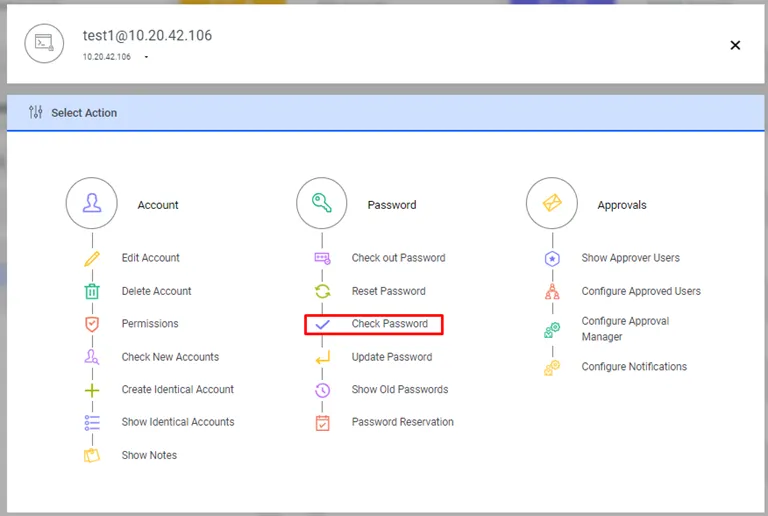Open Password Reservation
Screen dimensions: 768x516
[403, 422]
